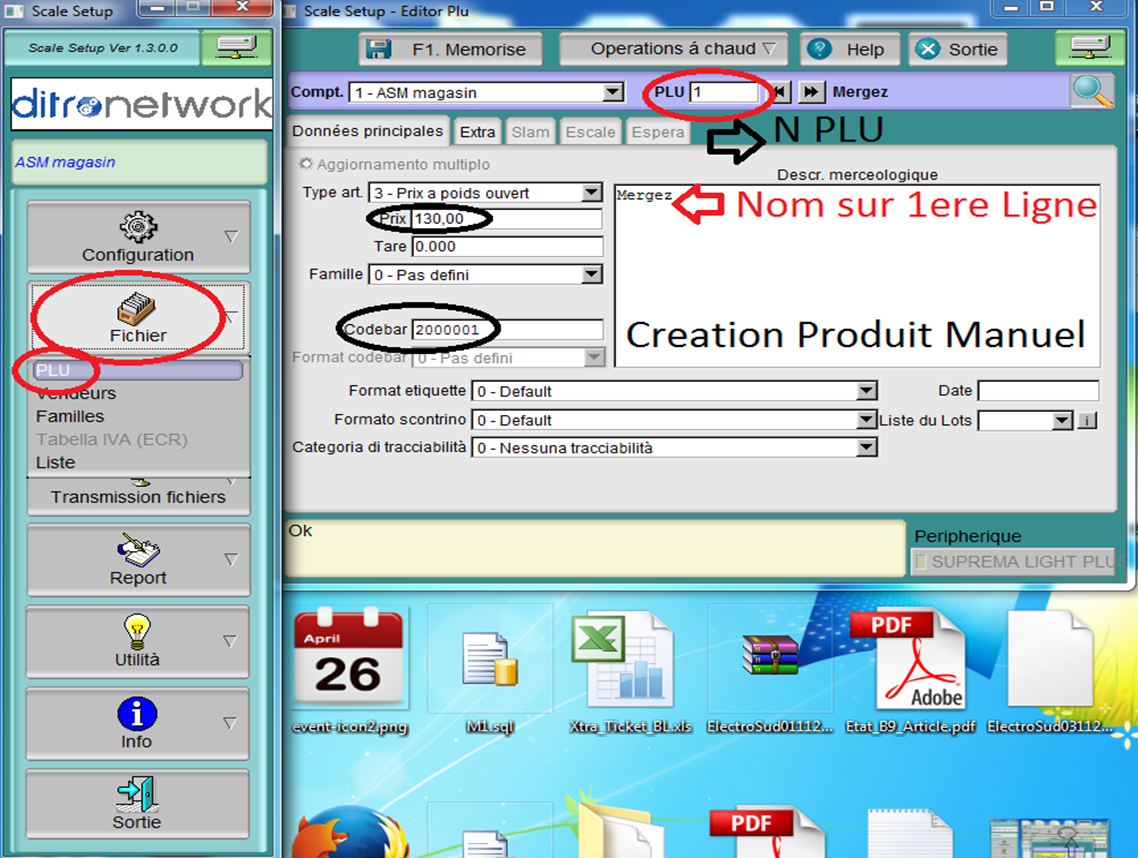Click the magnifier search icon

[x=1092, y=91]
